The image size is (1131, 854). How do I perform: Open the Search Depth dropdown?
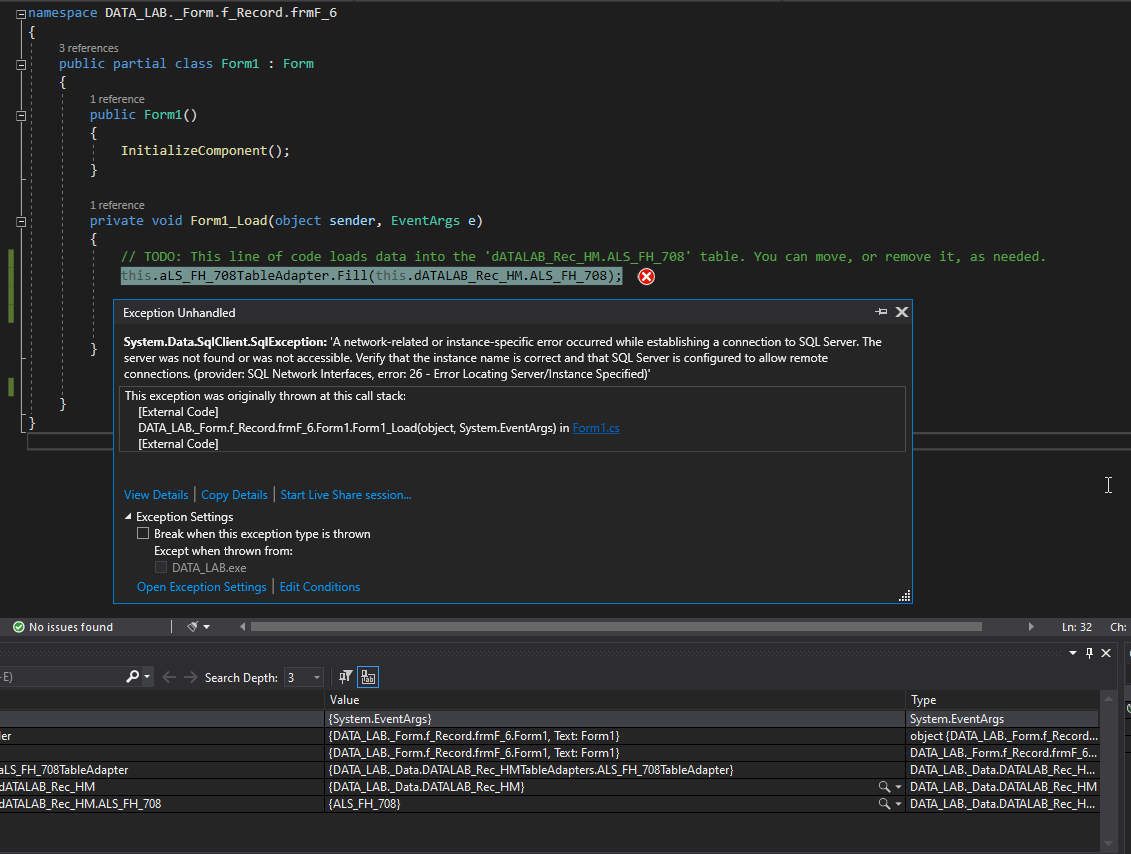[x=304, y=677]
